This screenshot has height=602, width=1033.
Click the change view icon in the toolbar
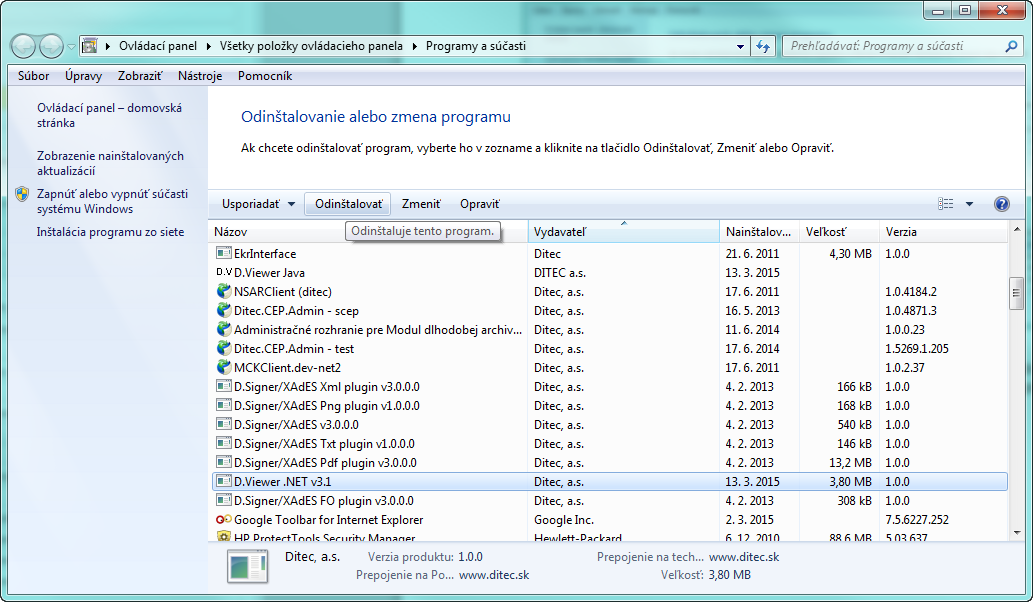[x=945, y=204]
